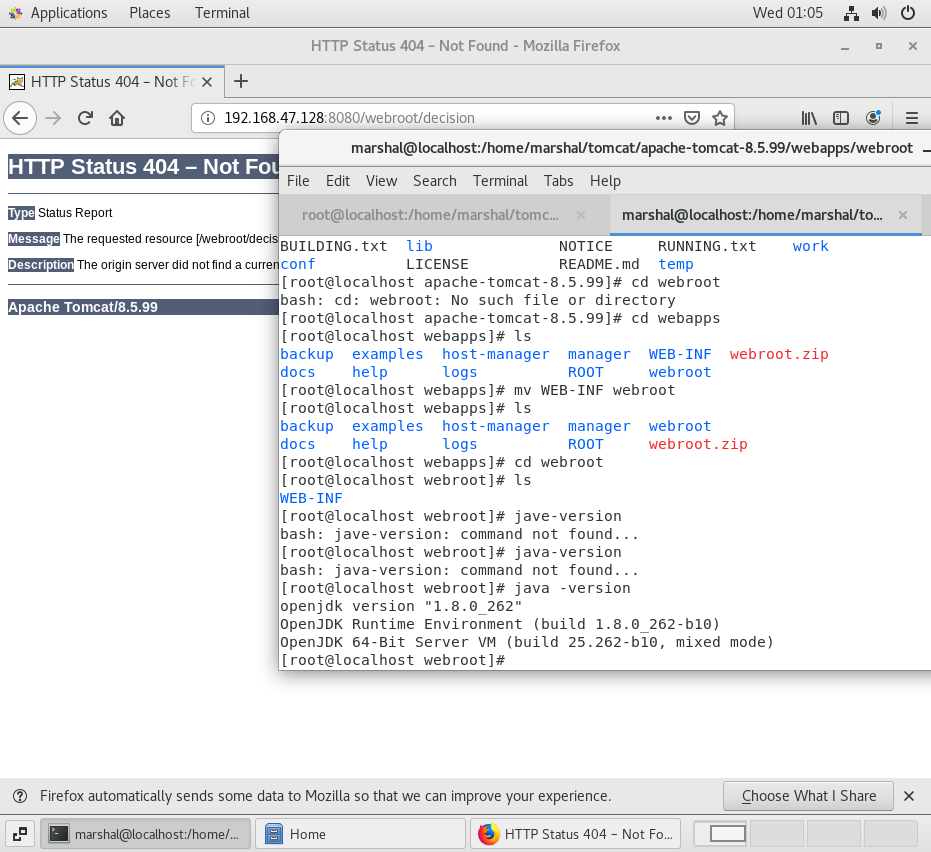931x852 pixels.
Task: Reload the page in Firefox
Action: [x=85, y=118]
